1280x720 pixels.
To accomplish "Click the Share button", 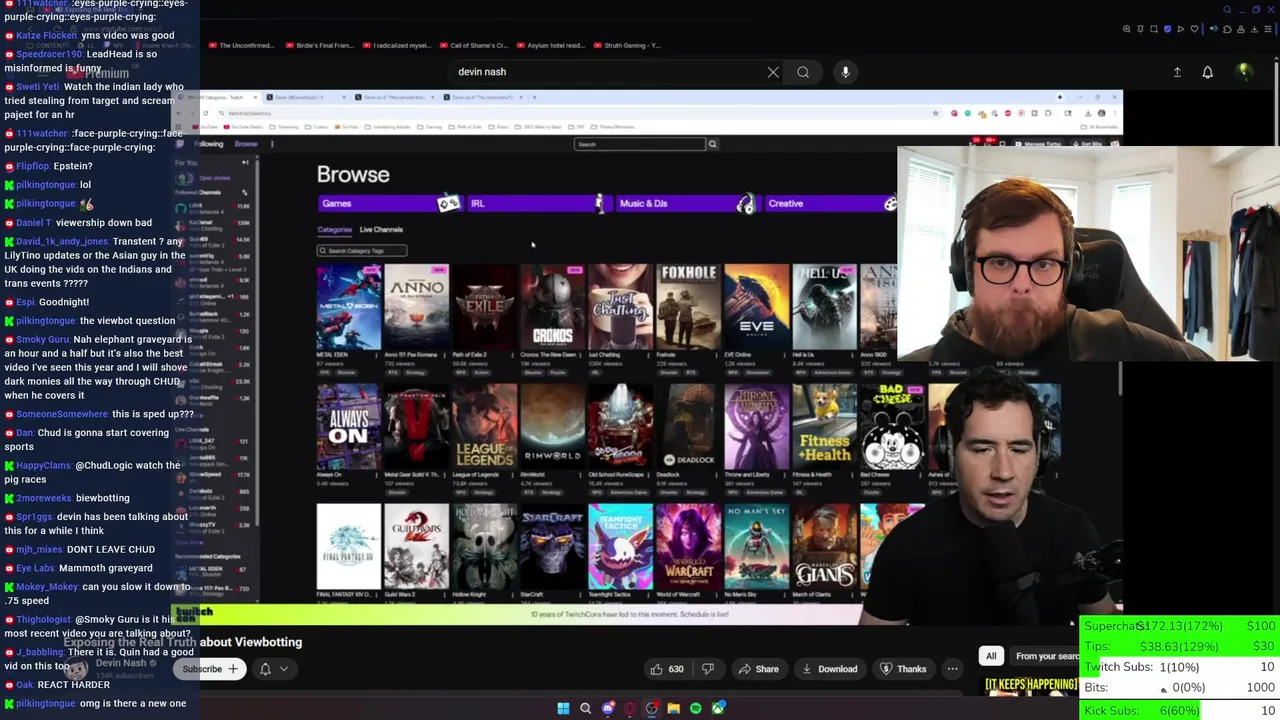I will (x=757, y=669).
